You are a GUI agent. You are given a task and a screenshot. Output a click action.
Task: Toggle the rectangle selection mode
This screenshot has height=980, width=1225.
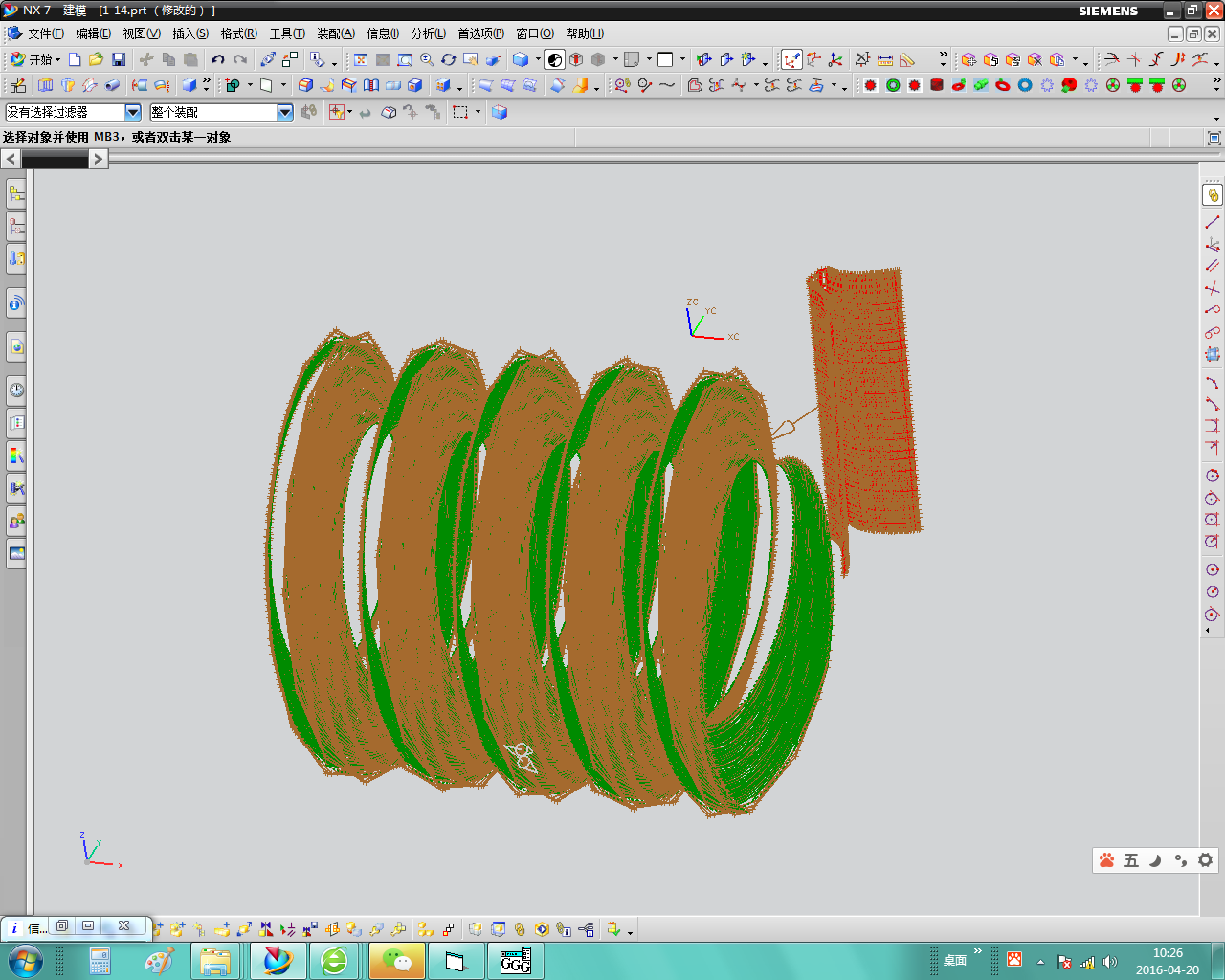click(461, 112)
